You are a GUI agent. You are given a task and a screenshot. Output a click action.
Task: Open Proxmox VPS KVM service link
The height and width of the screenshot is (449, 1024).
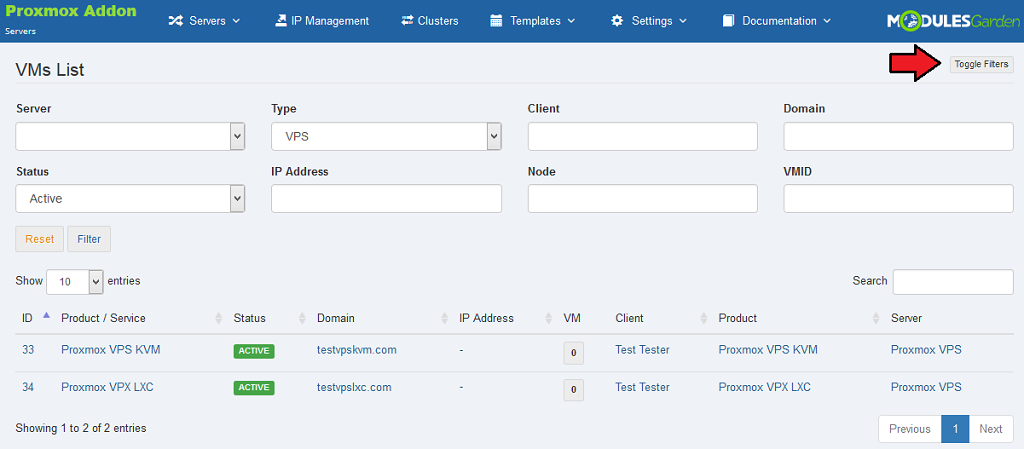[x=110, y=350]
